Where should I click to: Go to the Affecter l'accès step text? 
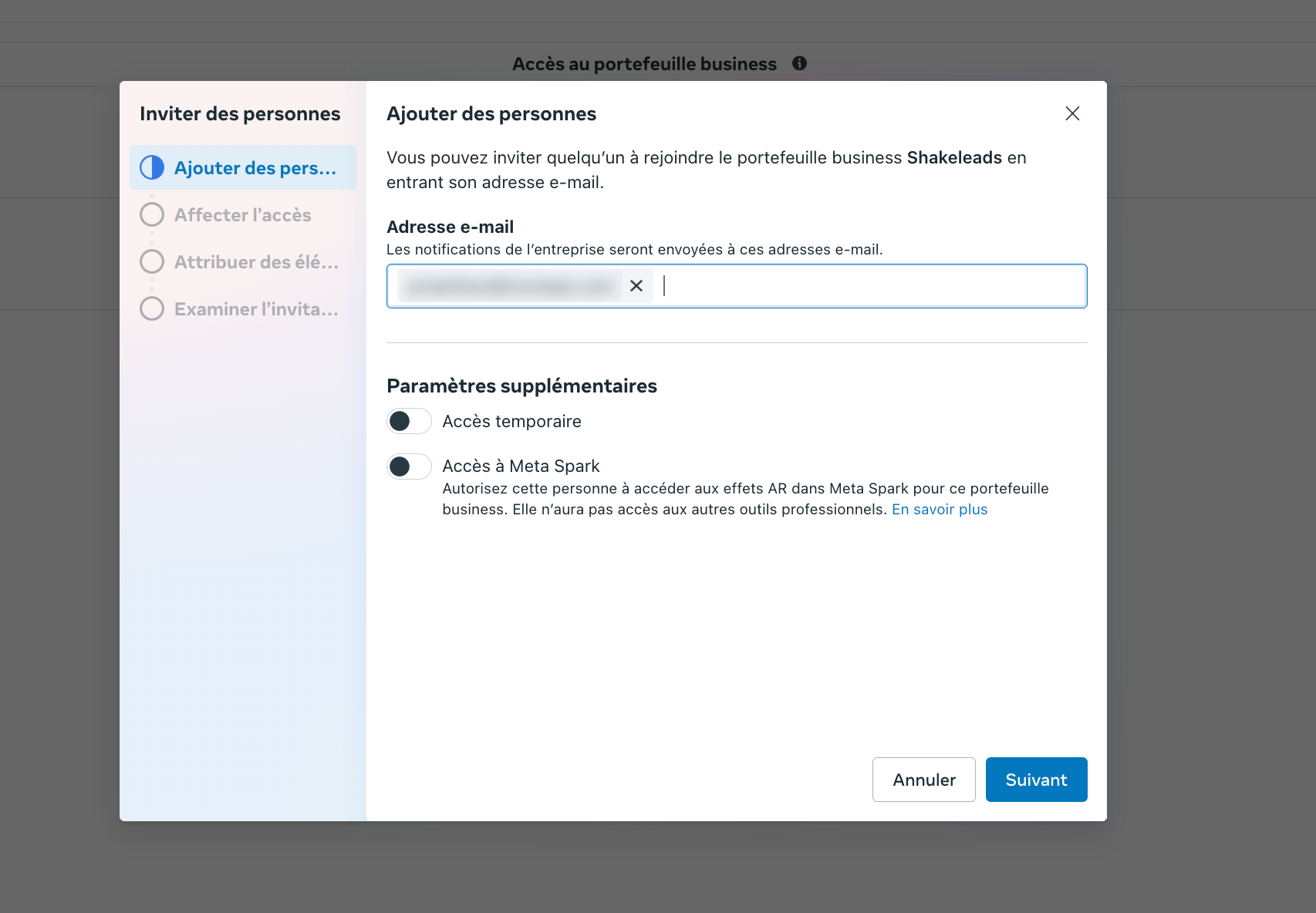click(x=243, y=215)
